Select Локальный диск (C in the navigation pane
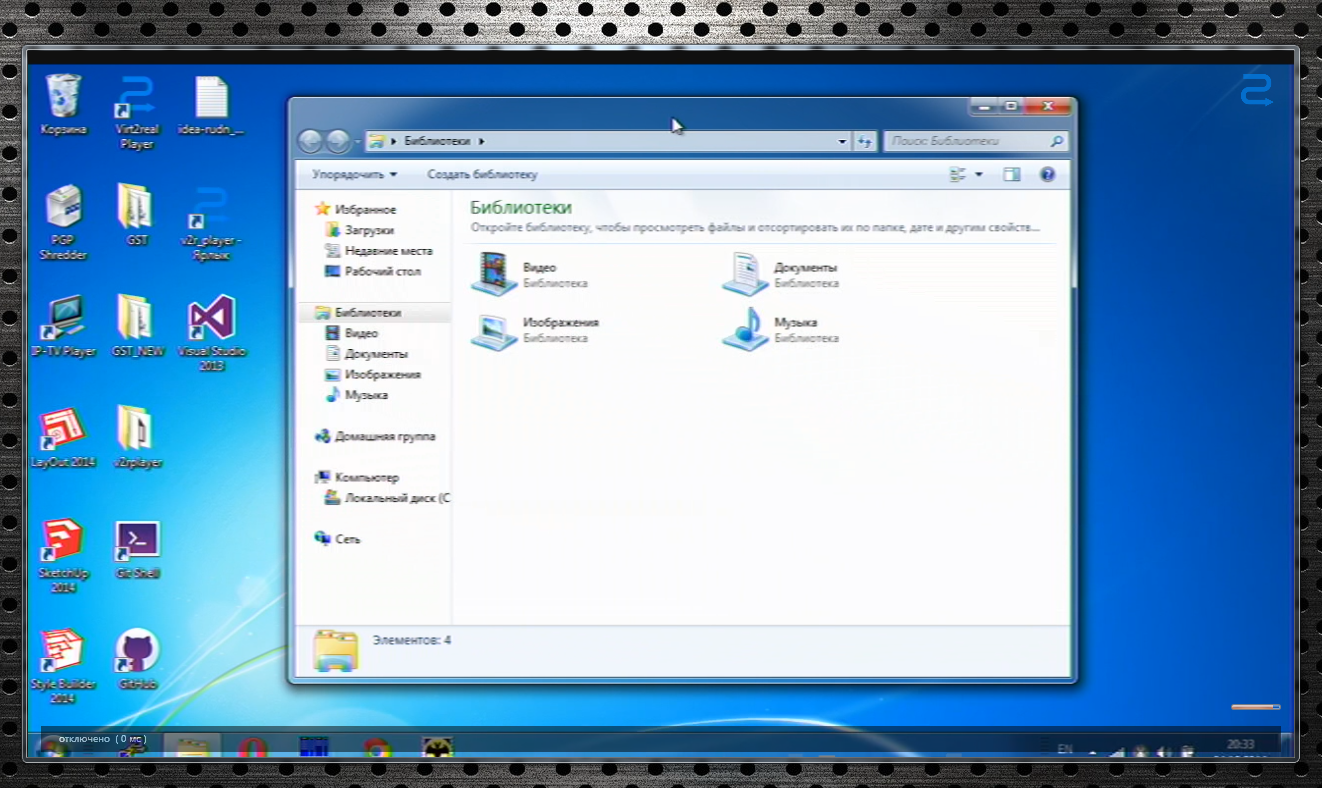1322x788 pixels. coord(386,498)
